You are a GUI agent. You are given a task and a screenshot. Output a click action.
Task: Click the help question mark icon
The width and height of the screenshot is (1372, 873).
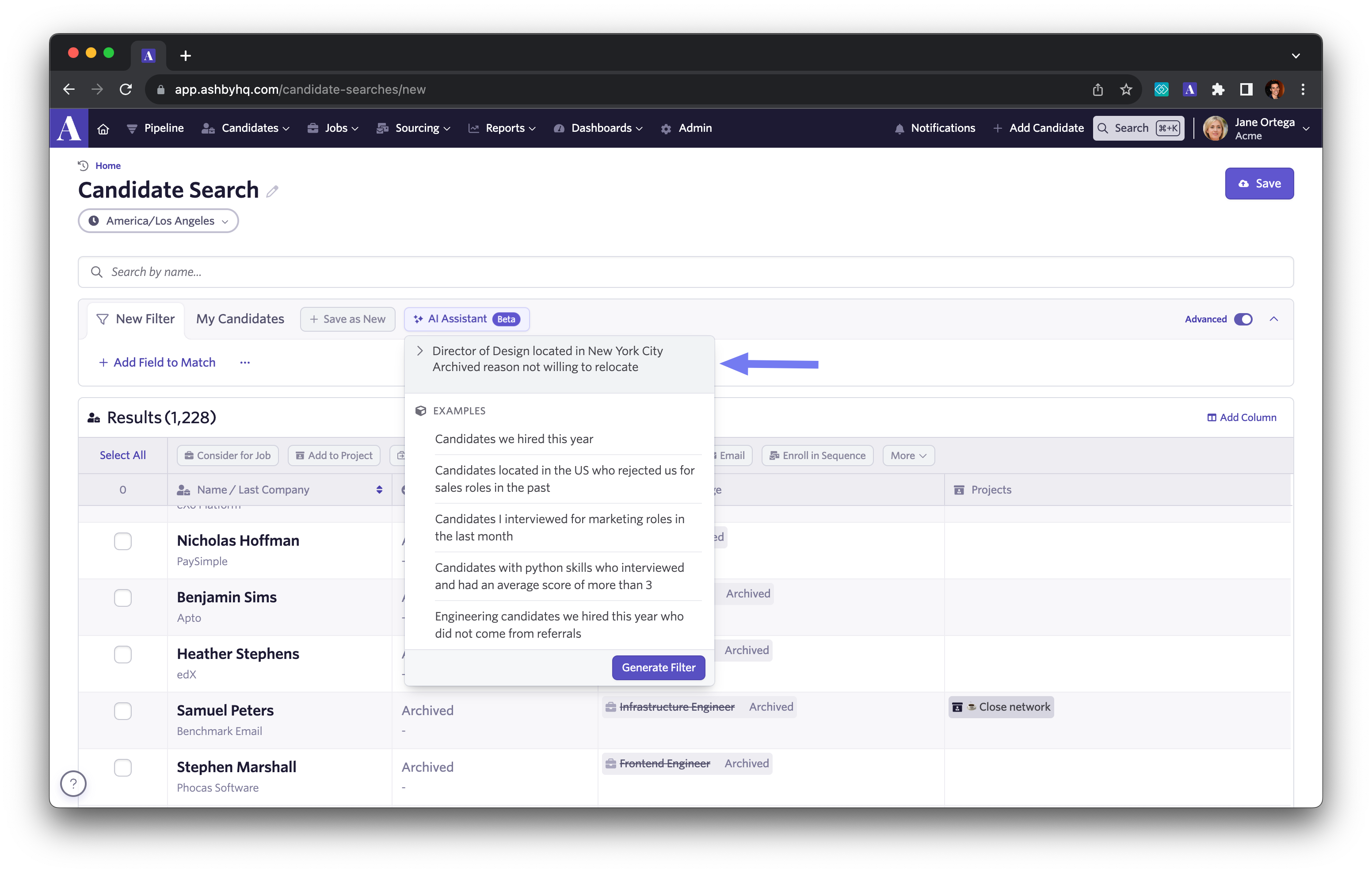tap(73, 784)
